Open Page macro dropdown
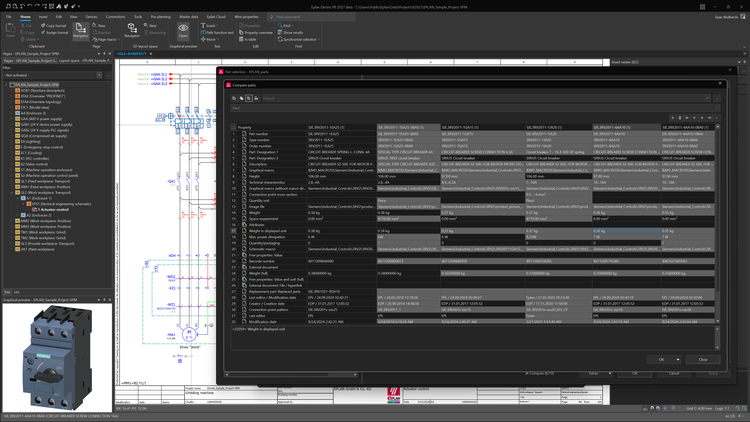The image size is (750, 422). [118, 39]
